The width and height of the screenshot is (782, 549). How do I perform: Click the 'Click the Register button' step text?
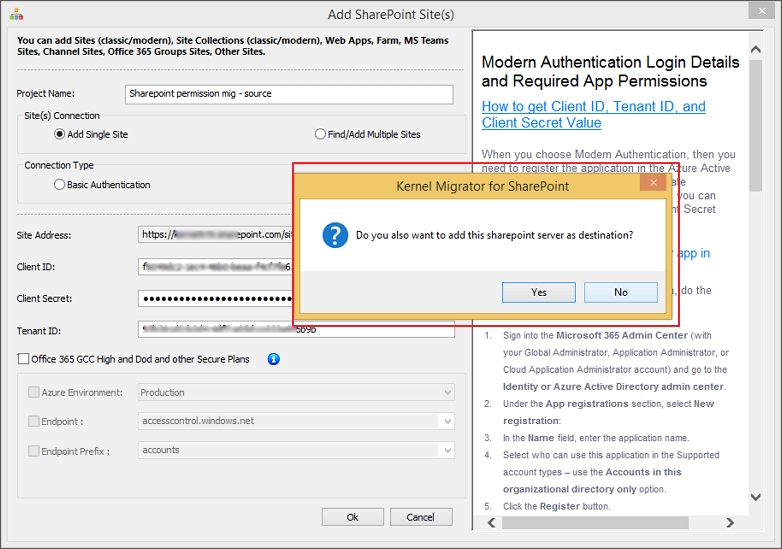point(557,506)
